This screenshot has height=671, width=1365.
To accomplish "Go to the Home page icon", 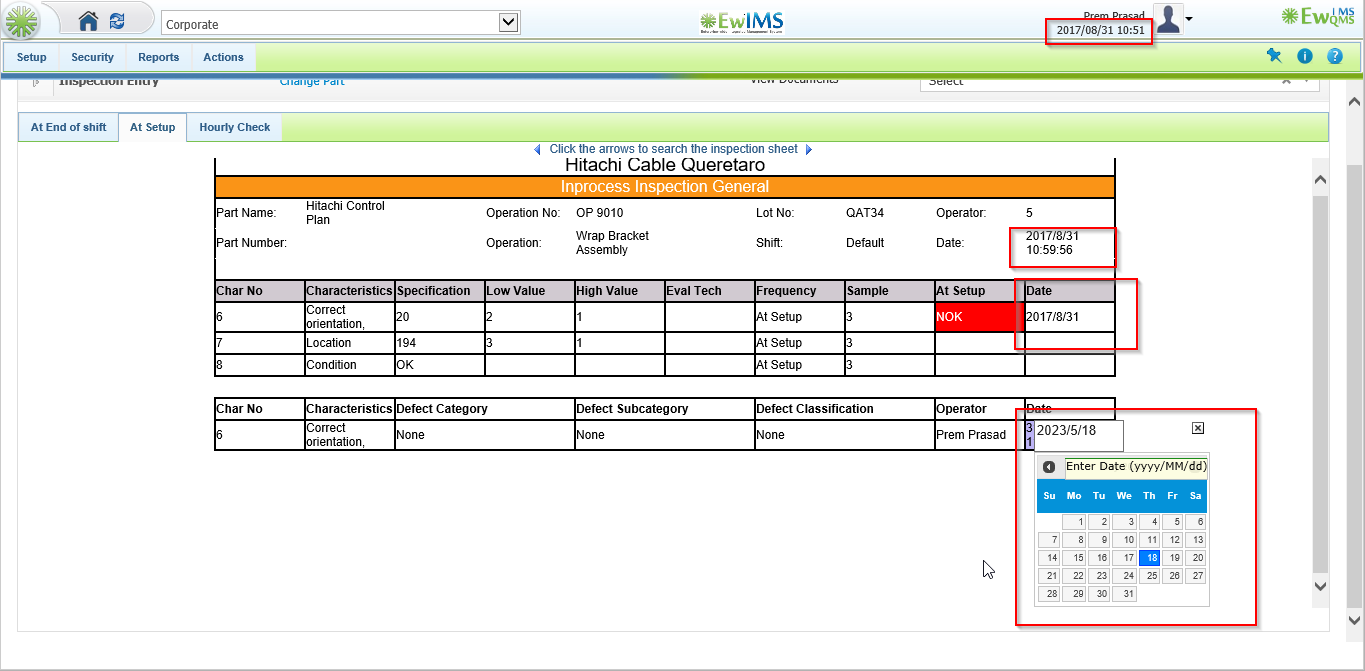I will [x=89, y=21].
